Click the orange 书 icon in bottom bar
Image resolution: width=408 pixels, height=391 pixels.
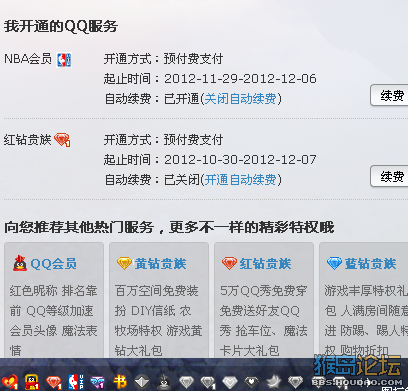(x=120, y=382)
